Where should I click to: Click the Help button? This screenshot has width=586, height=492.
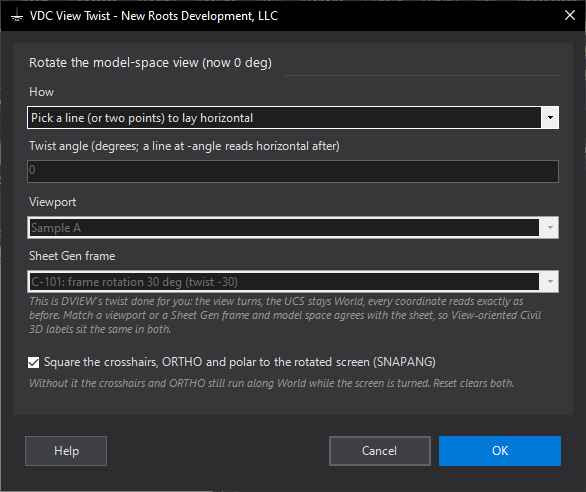point(66,451)
